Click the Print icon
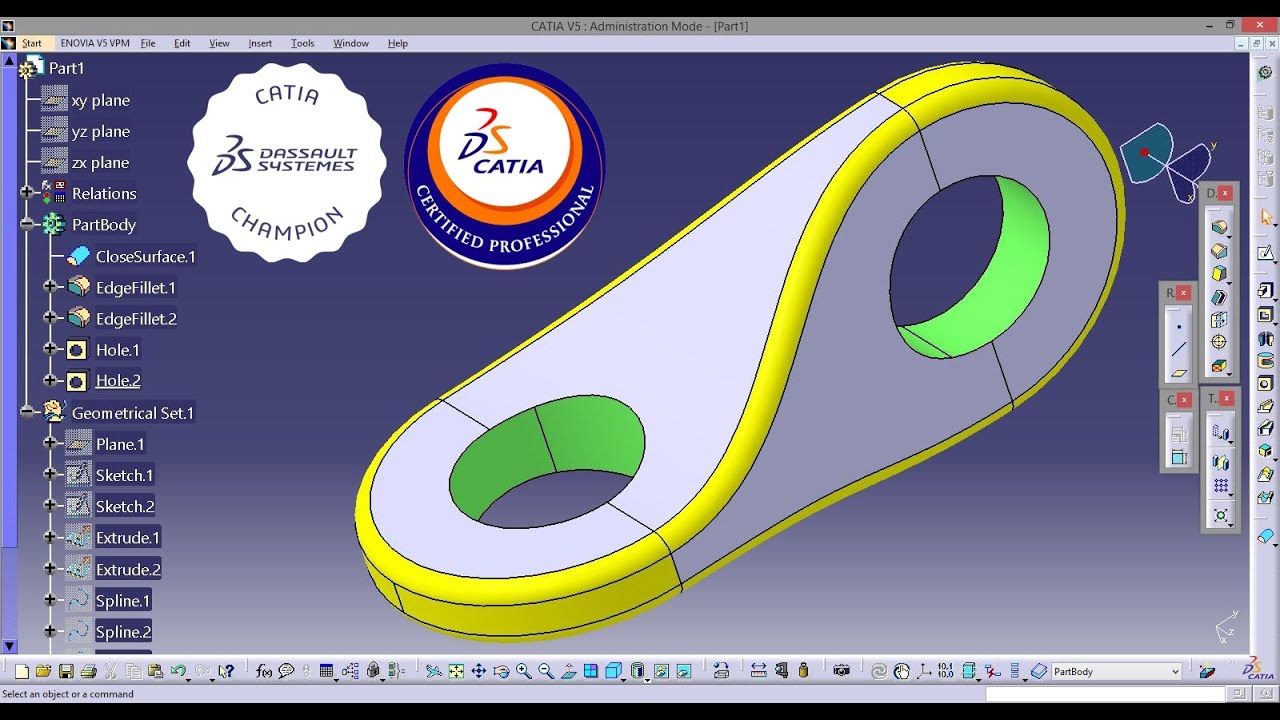 coord(88,671)
